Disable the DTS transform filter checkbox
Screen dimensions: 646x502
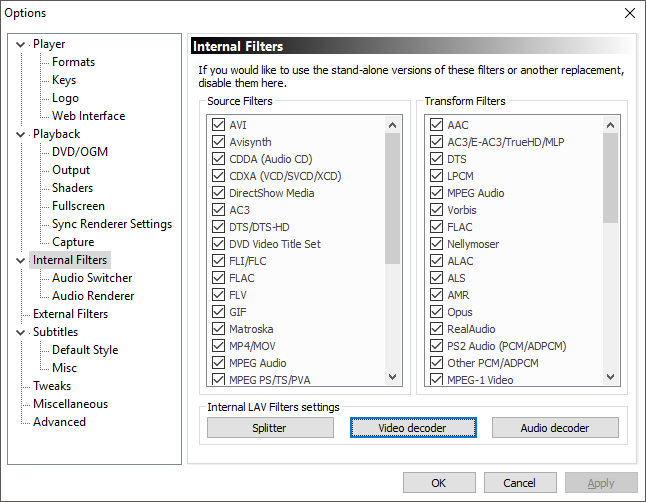[x=436, y=158]
